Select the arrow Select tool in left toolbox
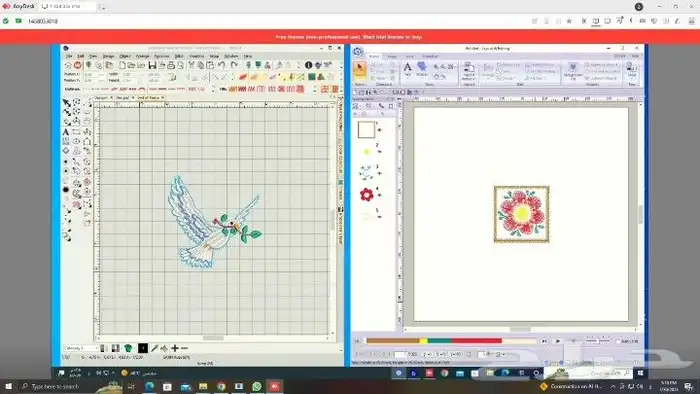Image resolution: width=700 pixels, height=394 pixels. [66, 103]
